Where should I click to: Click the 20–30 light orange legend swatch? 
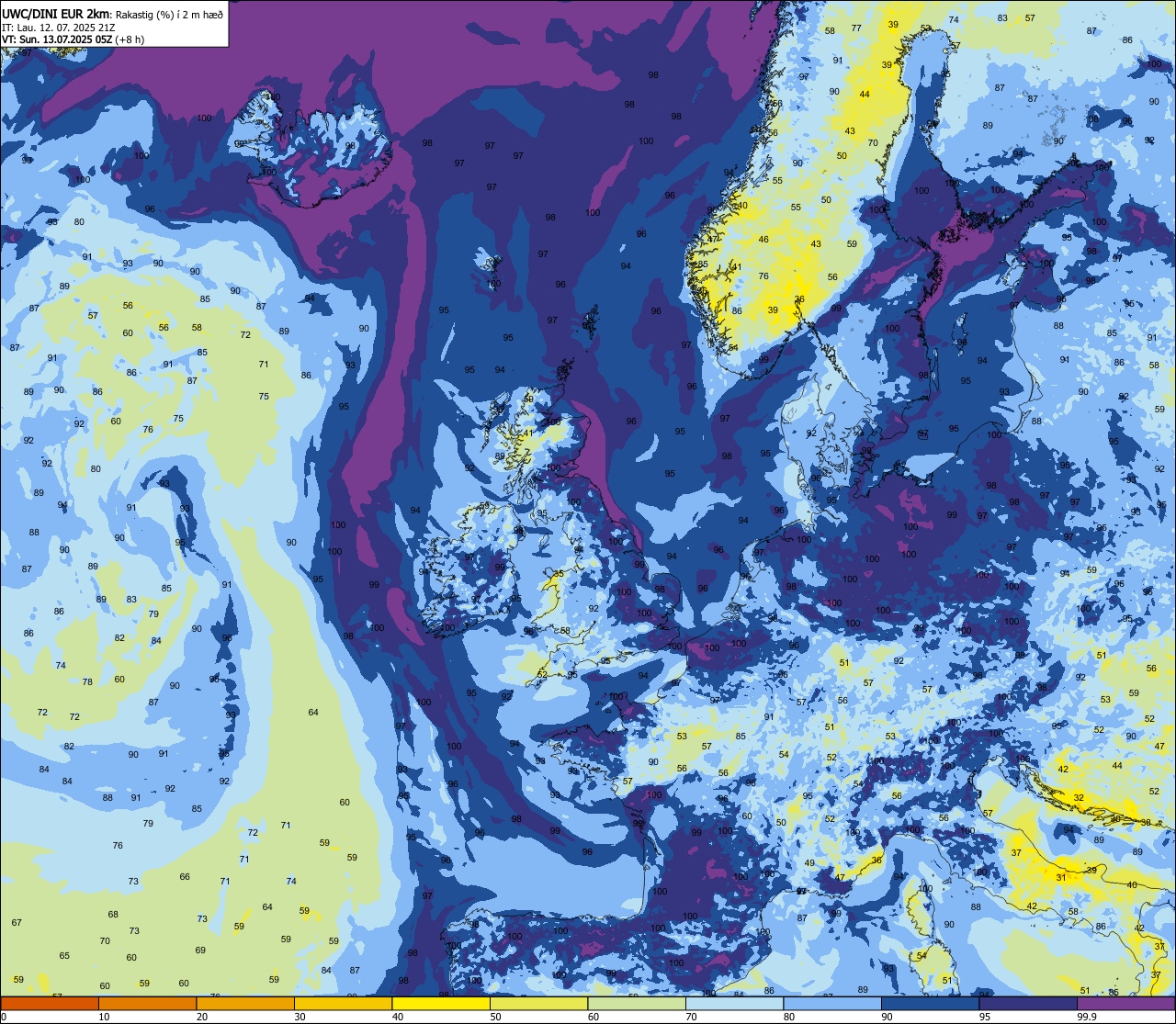coord(245,1003)
